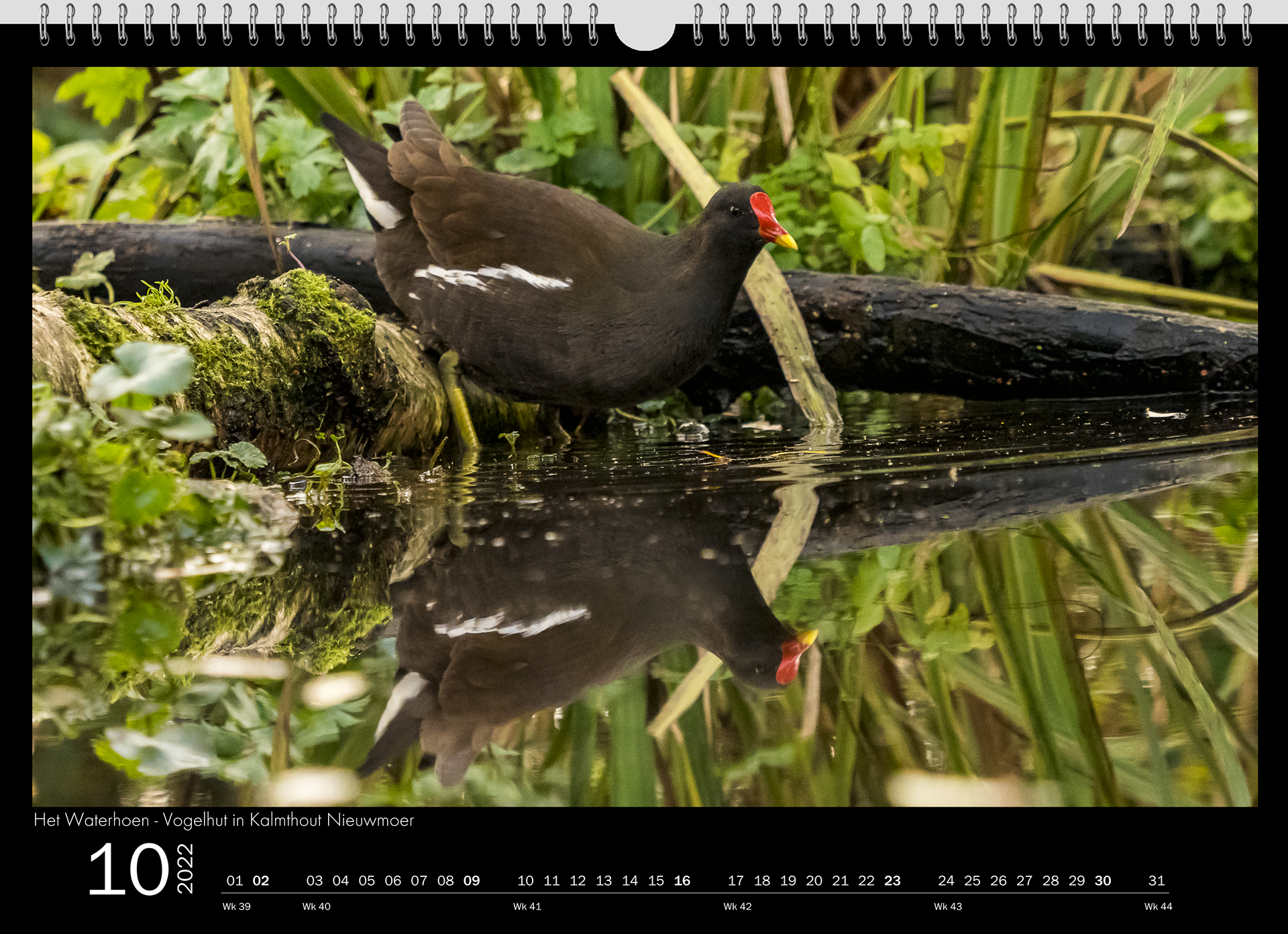This screenshot has width=1288, height=934.
Task: Click the vertical year label 2022
Action: tap(185, 868)
